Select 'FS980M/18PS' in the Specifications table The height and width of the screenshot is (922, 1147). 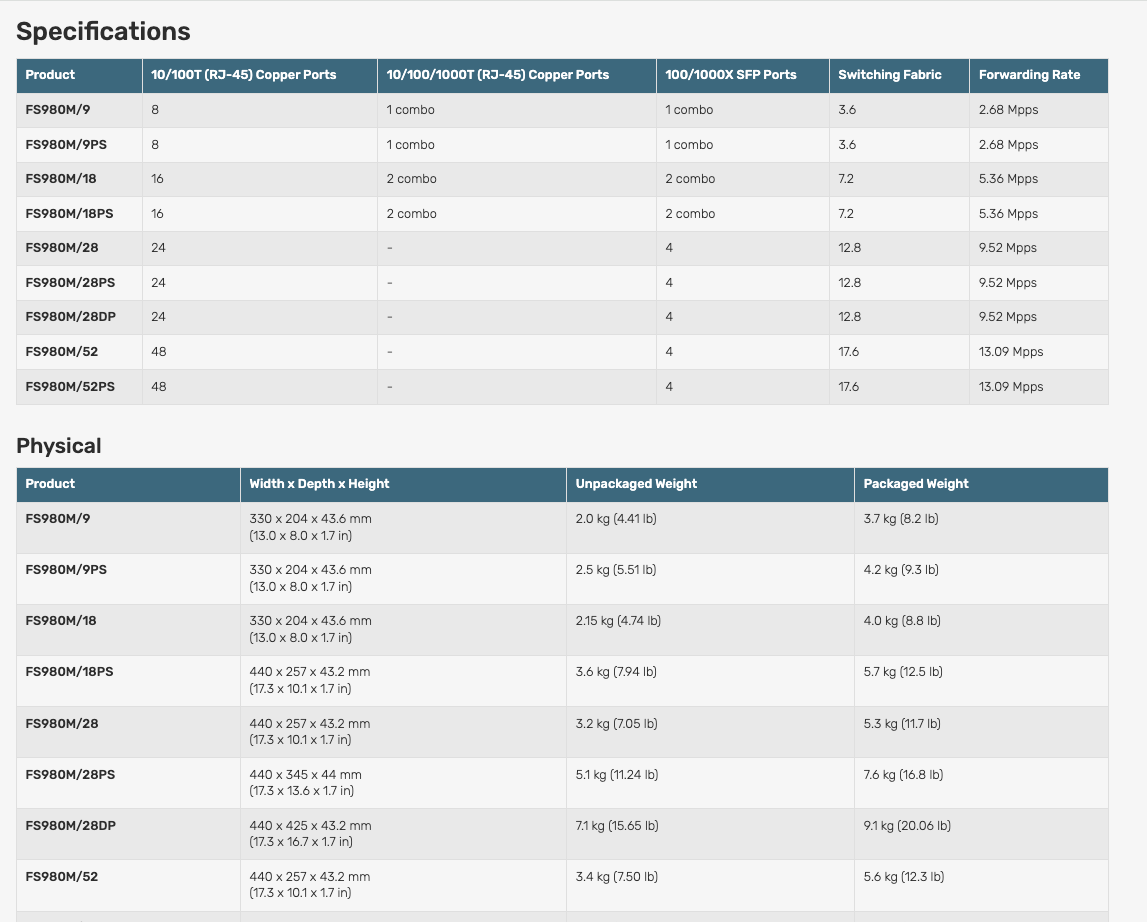69,214
